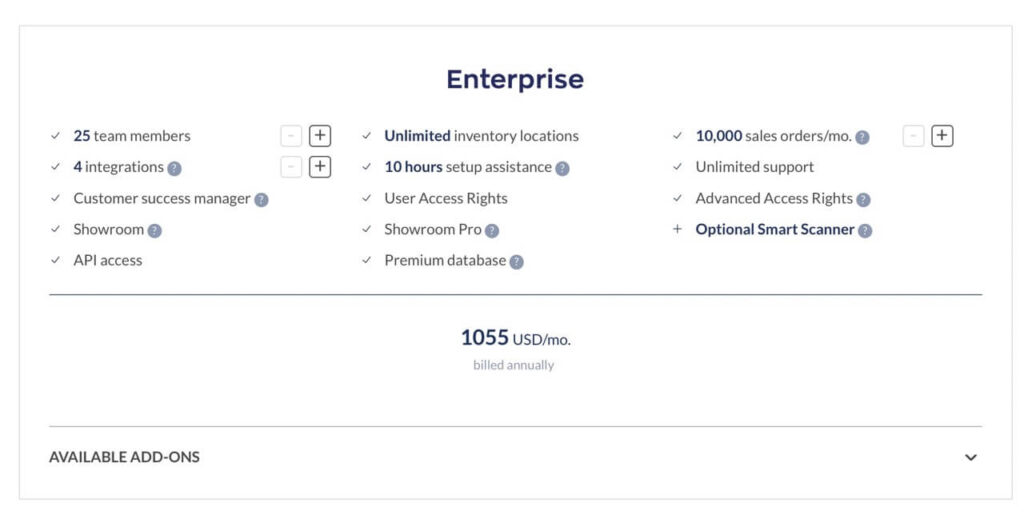Click help icon beside Showroom Pro
The height and width of the screenshot is (519, 1024).
[x=492, y=230]
